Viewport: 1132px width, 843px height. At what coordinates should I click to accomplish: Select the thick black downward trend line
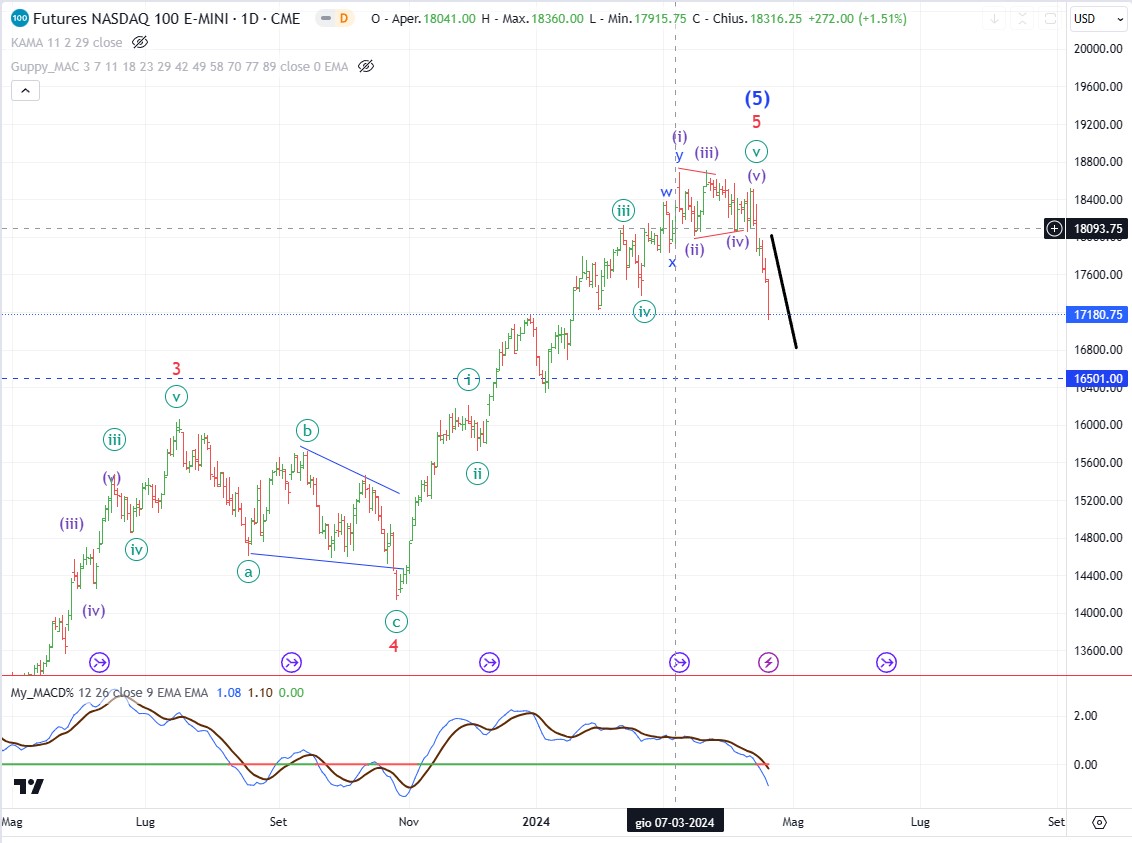(784, 292)
